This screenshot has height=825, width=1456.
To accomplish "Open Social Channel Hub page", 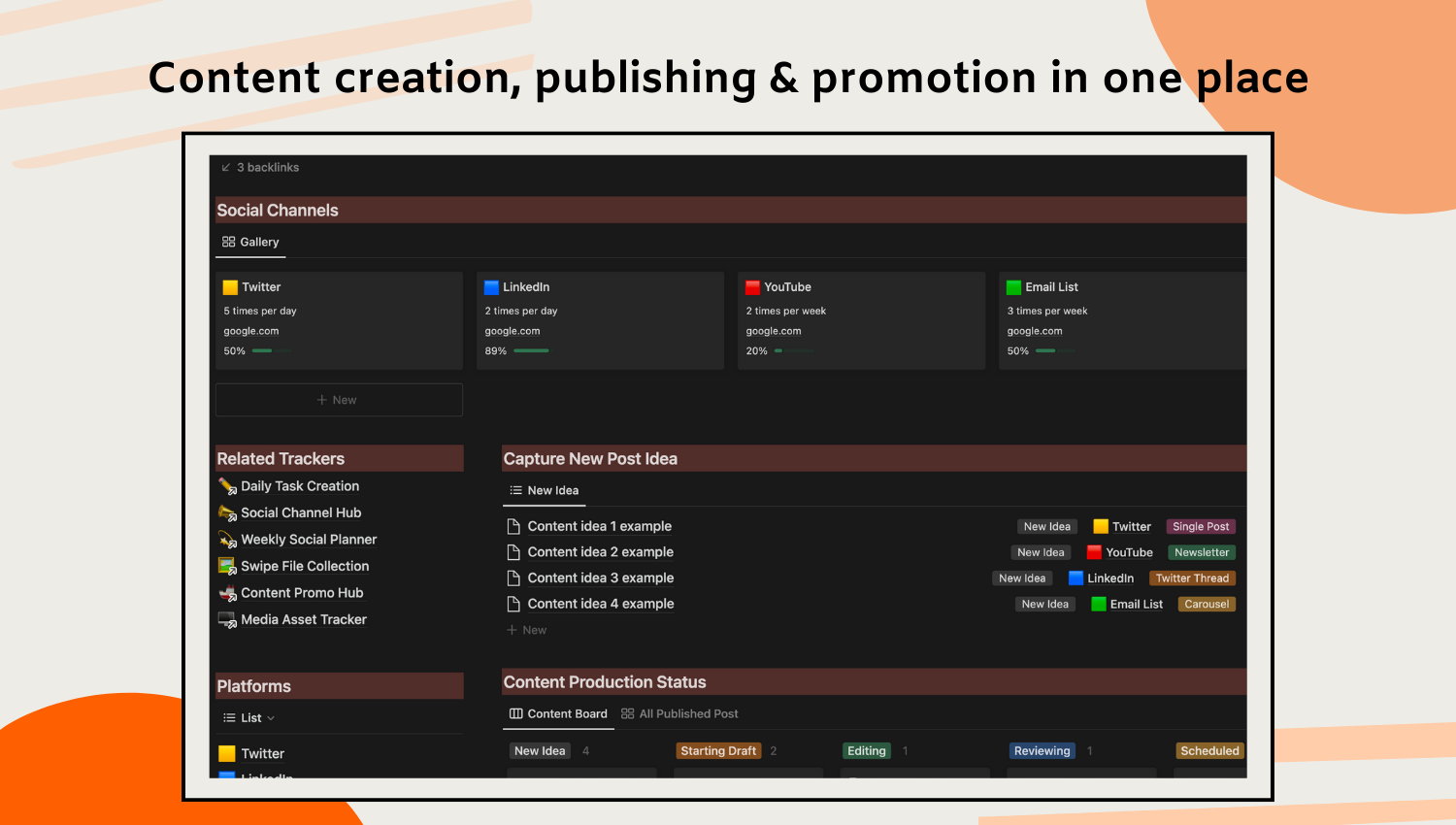I will tap(301, 512).
